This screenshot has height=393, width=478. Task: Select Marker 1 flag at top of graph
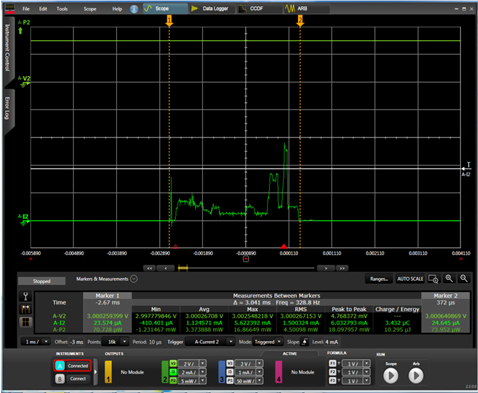(169, 20)
